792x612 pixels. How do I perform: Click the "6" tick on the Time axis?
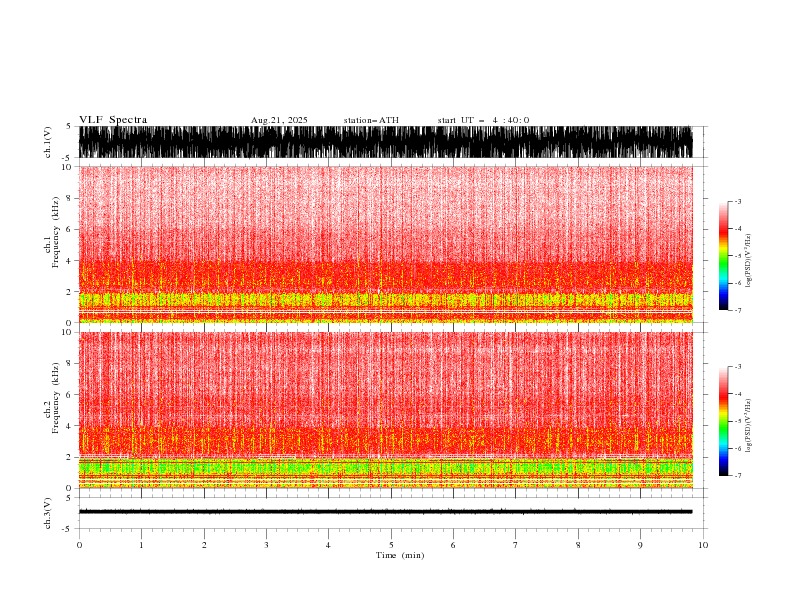coord(453,545)
